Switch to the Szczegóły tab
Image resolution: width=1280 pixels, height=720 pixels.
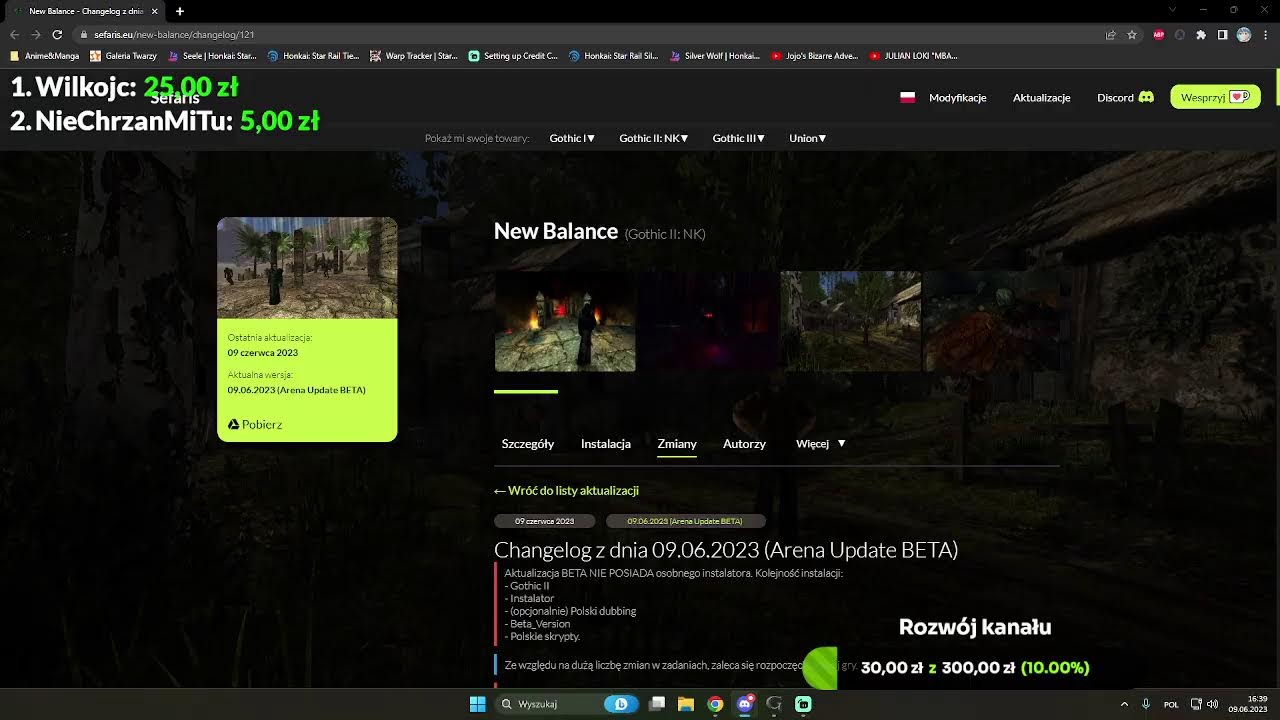pos(528,444)
